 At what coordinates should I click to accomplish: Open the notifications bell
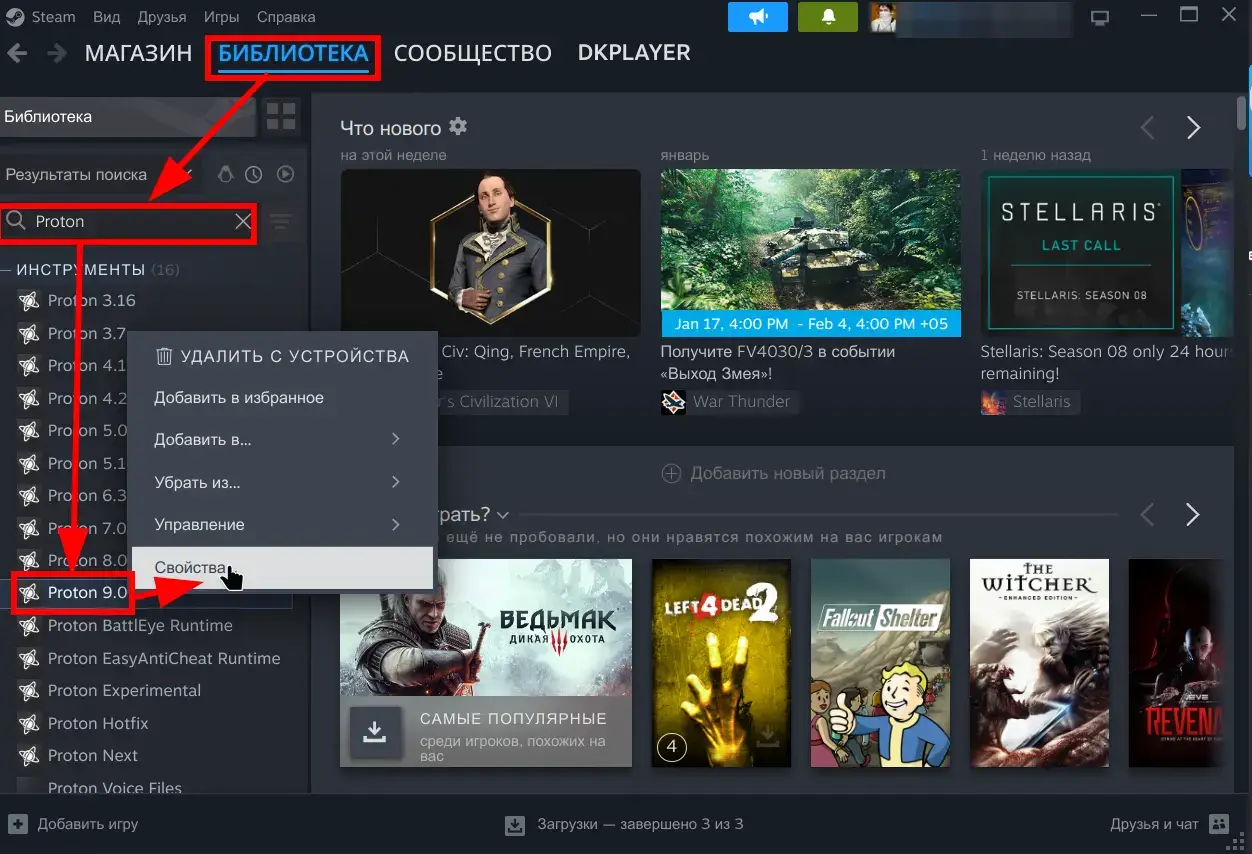(x=828, y=17)
